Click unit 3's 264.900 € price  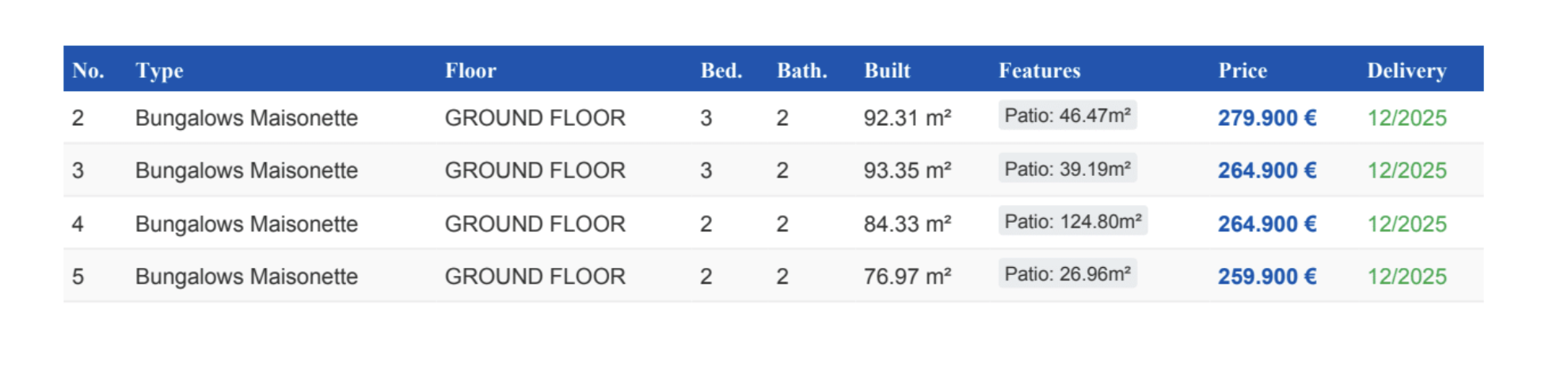tap(1267, 170)
